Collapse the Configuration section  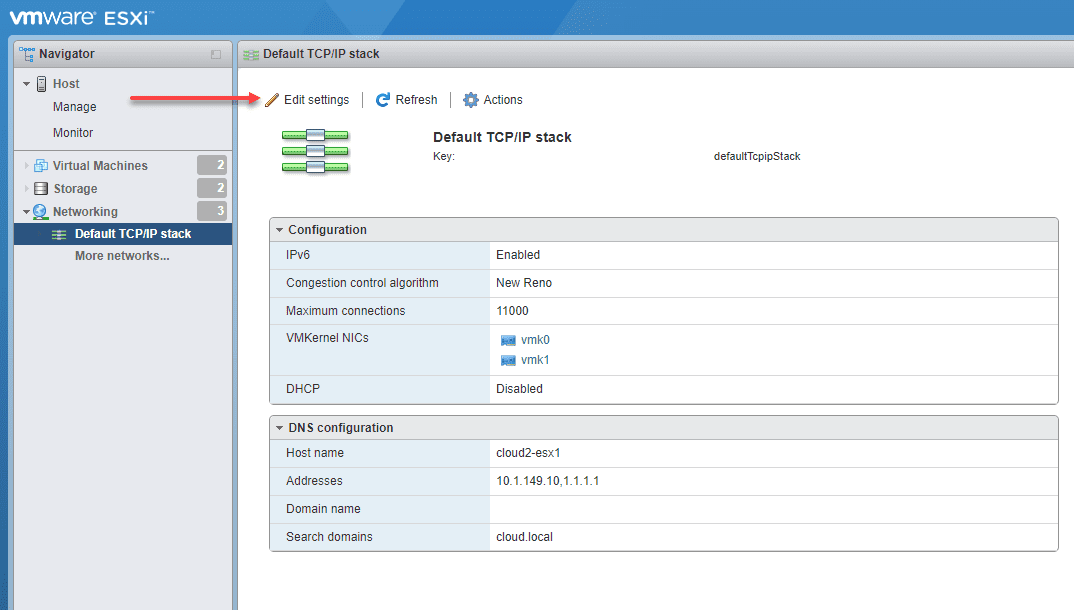point(279,229)
